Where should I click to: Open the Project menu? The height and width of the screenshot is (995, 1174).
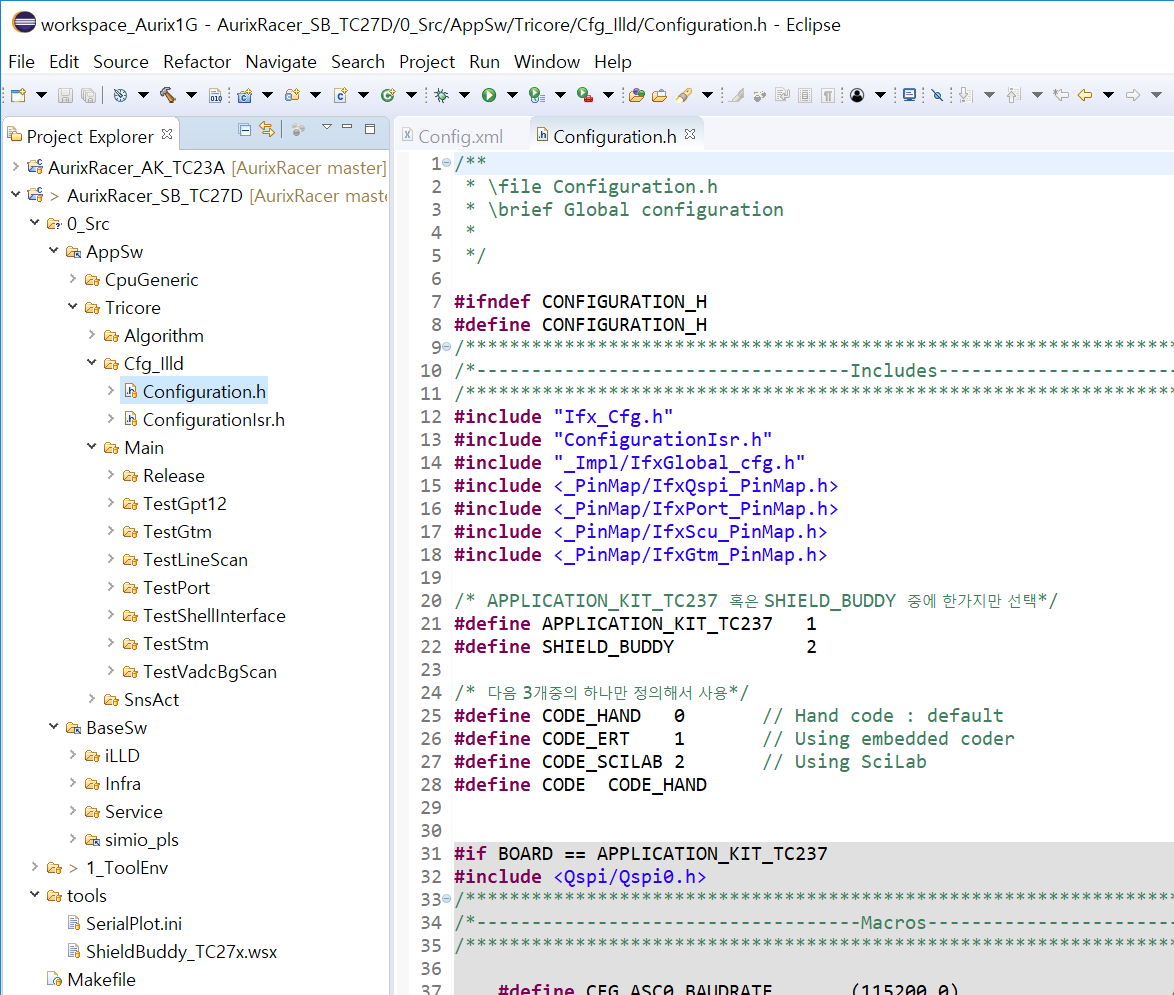pyautogui.click(x=427, y=61)
